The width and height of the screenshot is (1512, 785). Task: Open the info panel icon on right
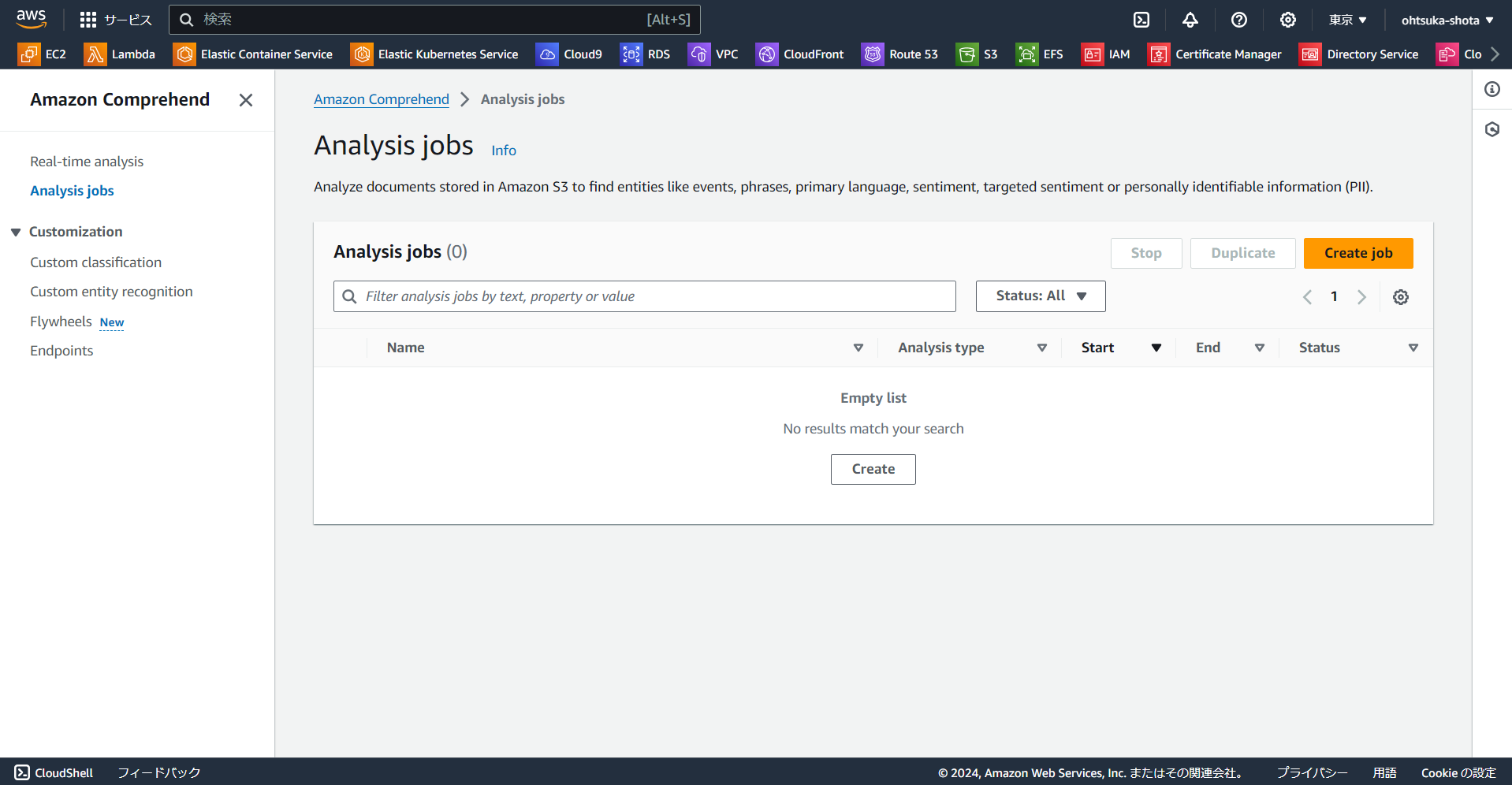(1492, 89)
